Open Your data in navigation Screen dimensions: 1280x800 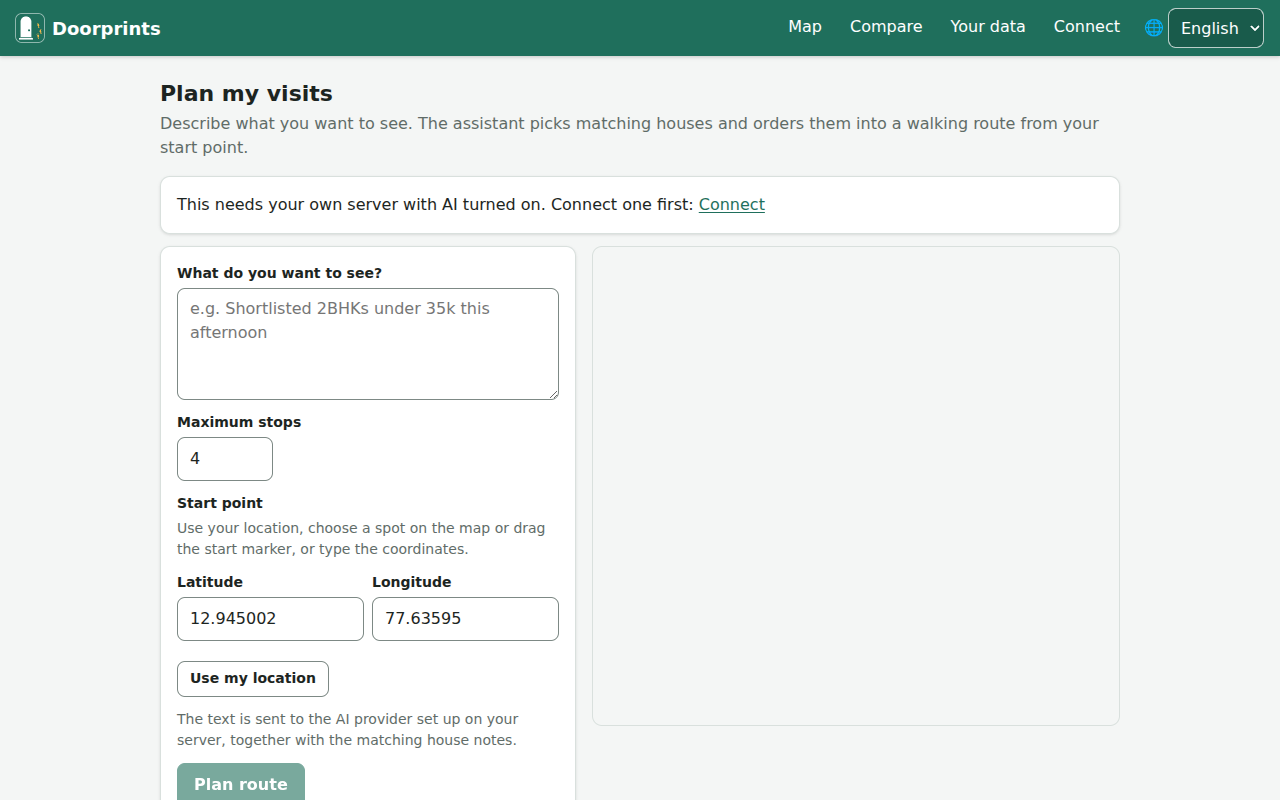tap(988, 27)
